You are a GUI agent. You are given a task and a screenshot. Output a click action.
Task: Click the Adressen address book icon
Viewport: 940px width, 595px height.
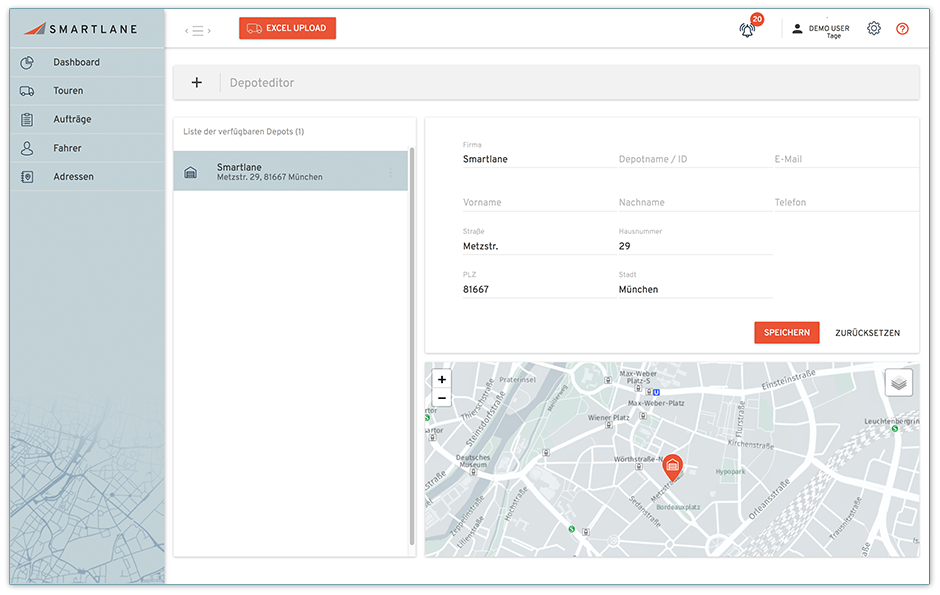(x=27, y=177)
